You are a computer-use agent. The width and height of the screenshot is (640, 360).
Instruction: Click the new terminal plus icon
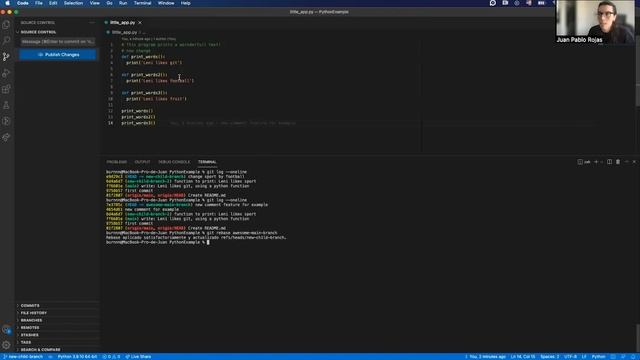(x=596, y=162)
